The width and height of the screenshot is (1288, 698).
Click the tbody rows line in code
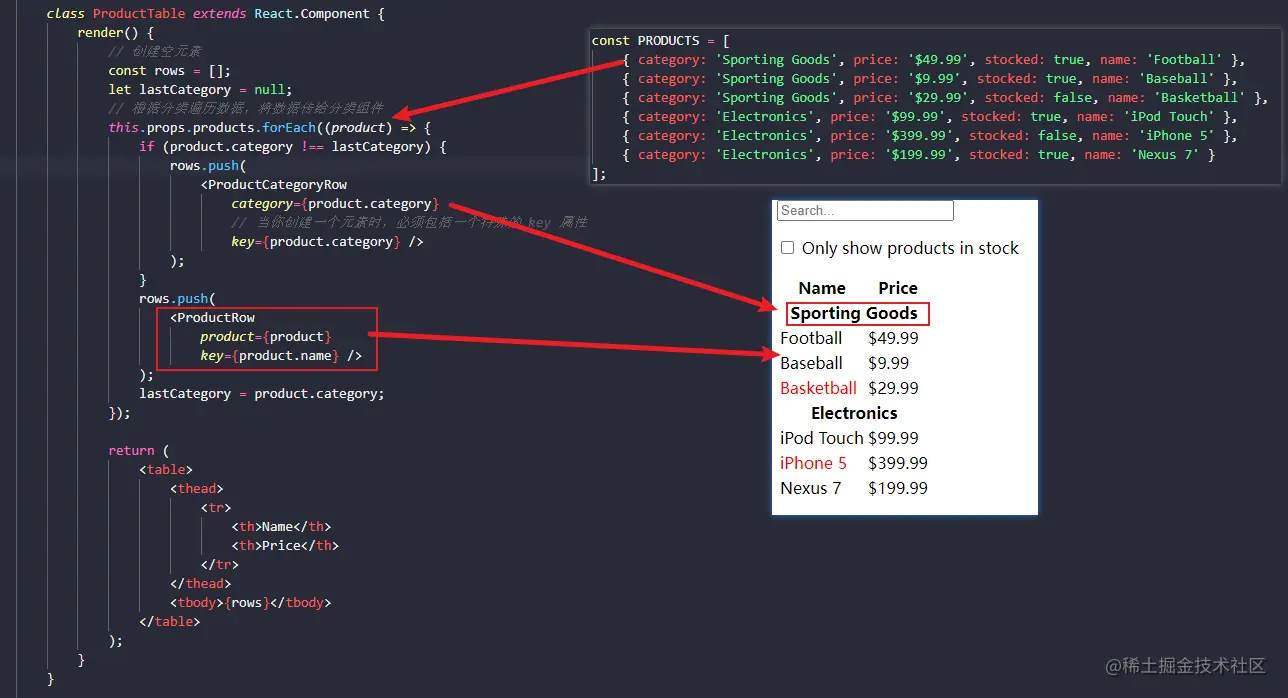pyautogui.click(x=250, y=602)
